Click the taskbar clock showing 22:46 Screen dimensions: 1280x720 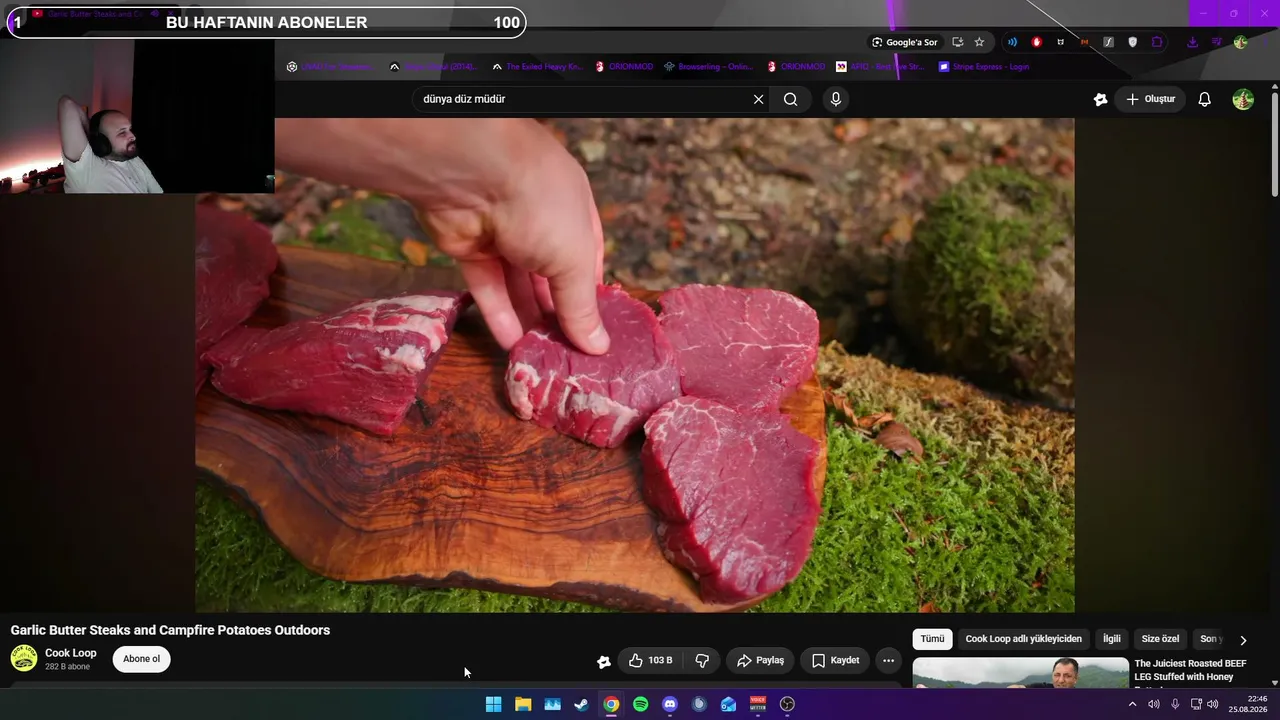point(1249,704)
